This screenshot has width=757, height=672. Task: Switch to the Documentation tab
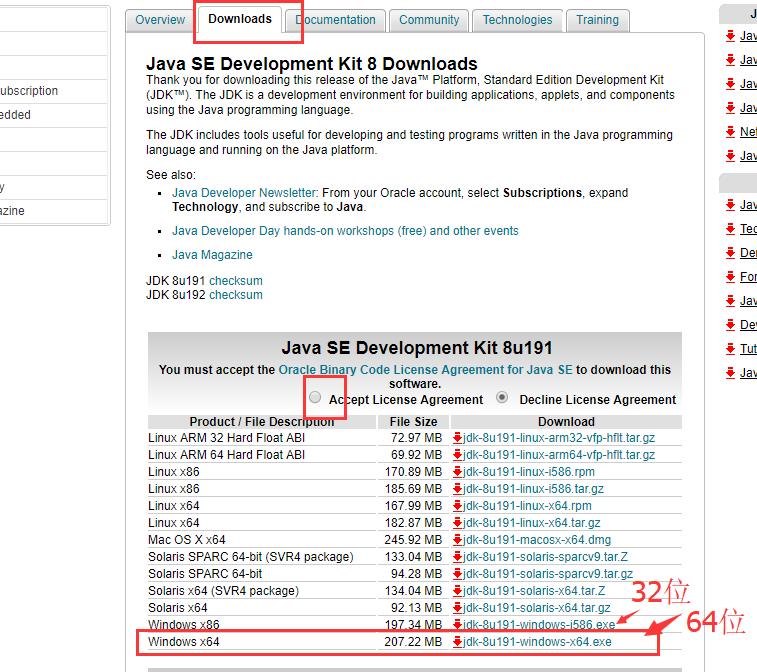(x=335, y=20)
